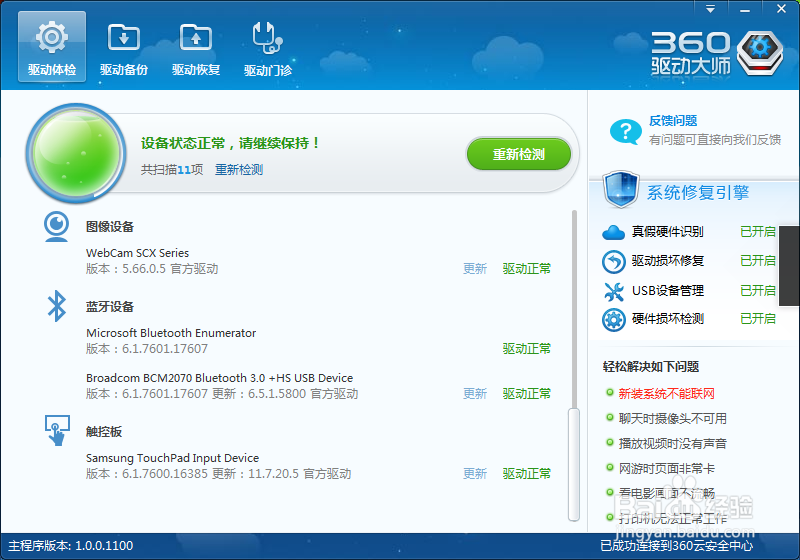Image resolution: width=800 pixels, height=560 pixels.
Task: Click 更新 for Samsung TouchPad Input Device
Action: pyautogui.click(x=475, y=474)
